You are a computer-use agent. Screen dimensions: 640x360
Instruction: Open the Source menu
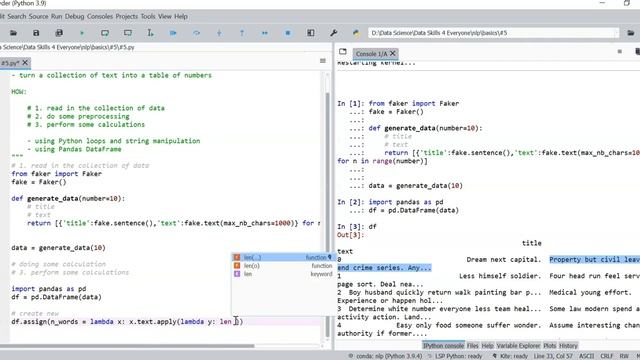(x=38, y=16)
